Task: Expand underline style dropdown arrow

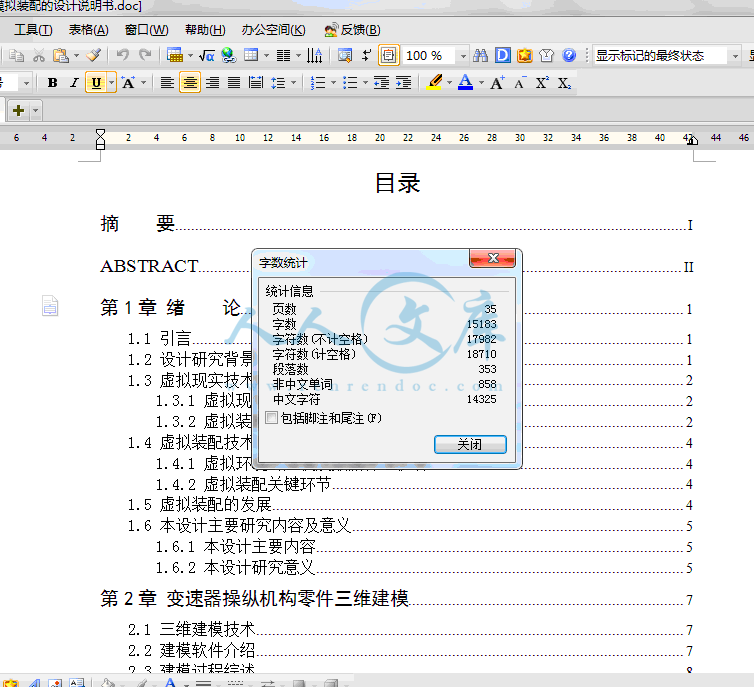Action: click(112, 83)
